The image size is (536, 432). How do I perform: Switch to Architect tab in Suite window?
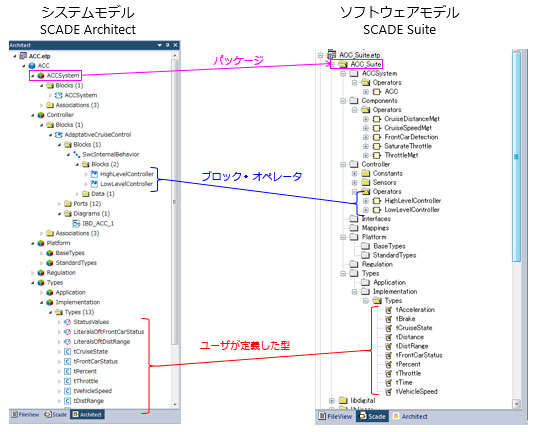pyautogui.click(x=410, y=417)
